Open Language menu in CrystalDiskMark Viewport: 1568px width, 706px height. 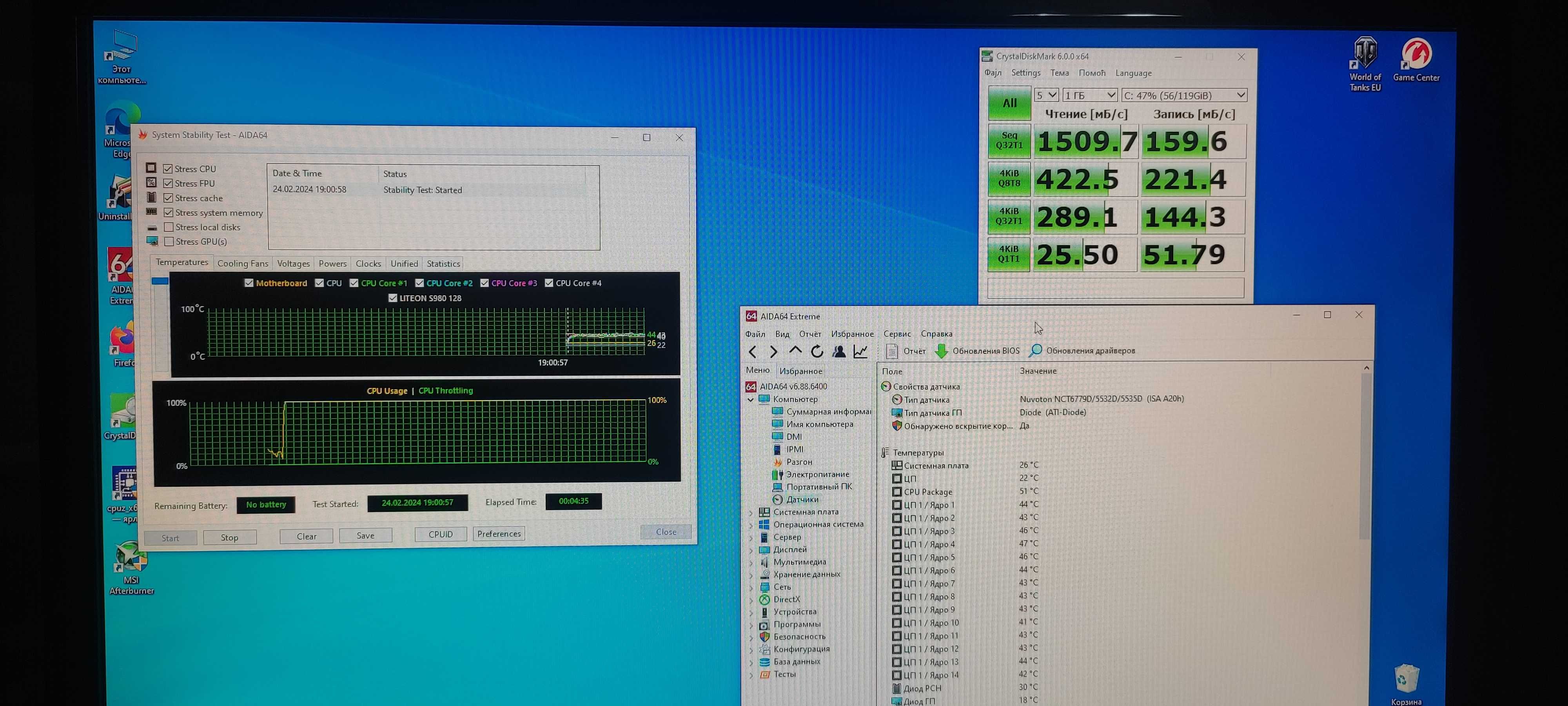click(1133, 73)
